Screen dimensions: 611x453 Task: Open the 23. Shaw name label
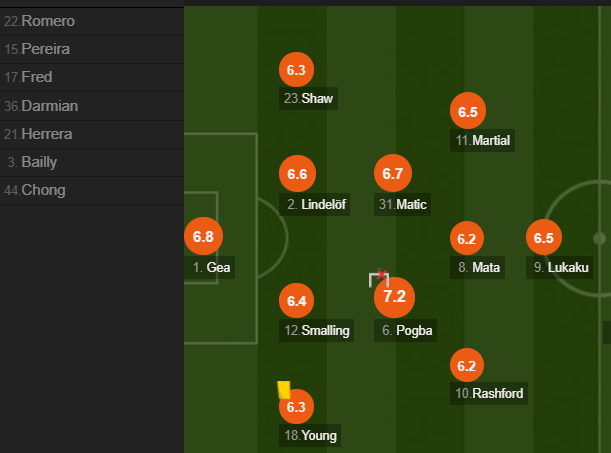click(x=308, y=98)
